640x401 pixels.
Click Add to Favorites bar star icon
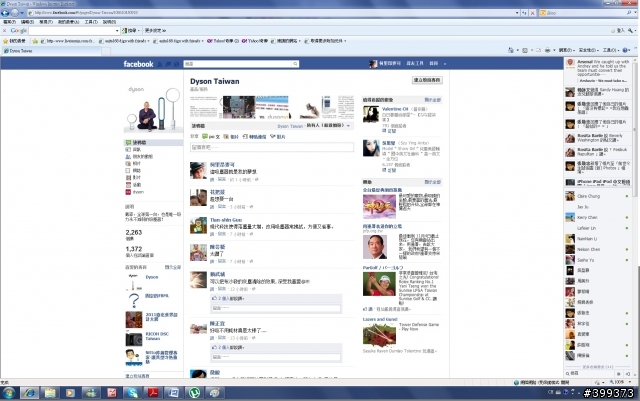[35, 41]
